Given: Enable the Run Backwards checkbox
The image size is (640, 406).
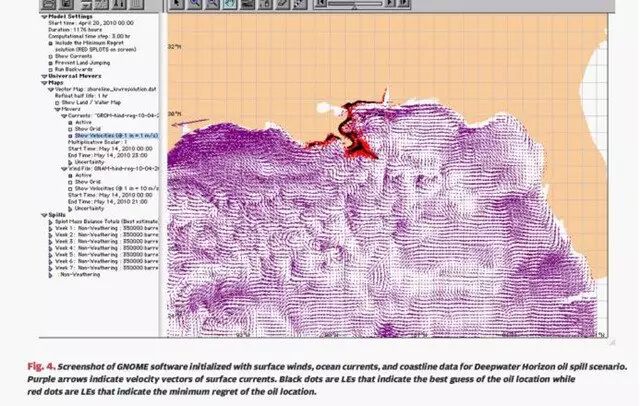Looking at the screenshot, I should pyautogui.click(x=51, y=70).
